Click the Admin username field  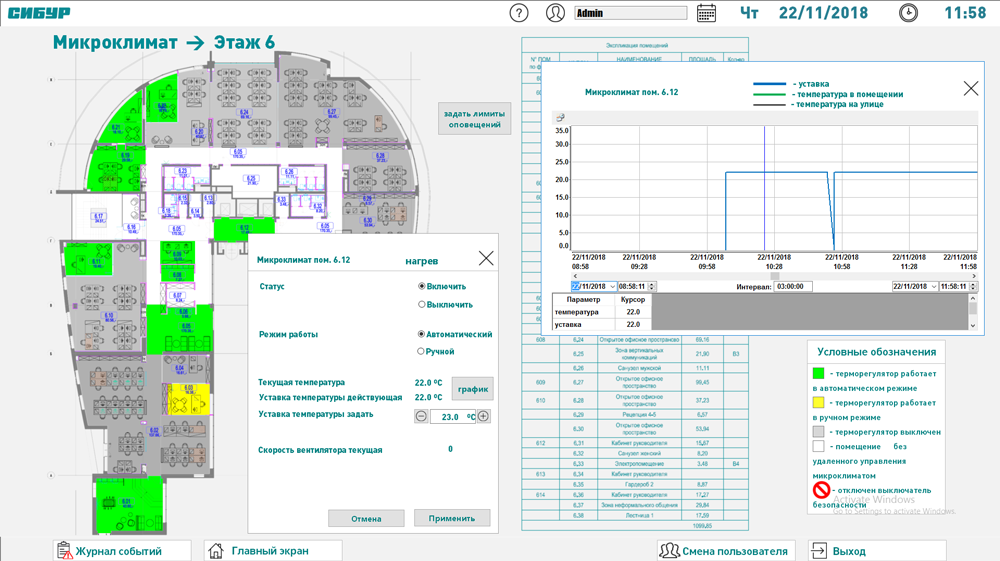pos(631,13)
